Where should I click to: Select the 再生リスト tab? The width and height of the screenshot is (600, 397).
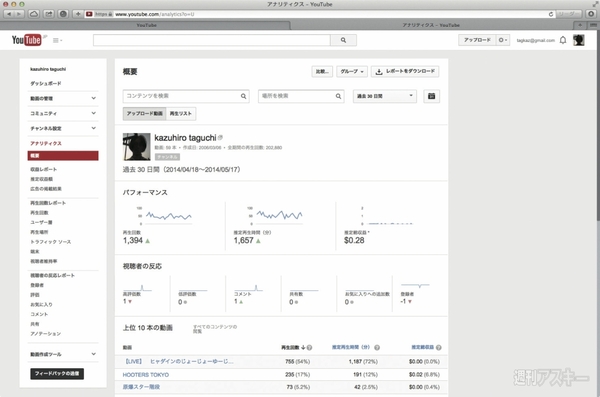pyautogui.click(x=181, y=114)
